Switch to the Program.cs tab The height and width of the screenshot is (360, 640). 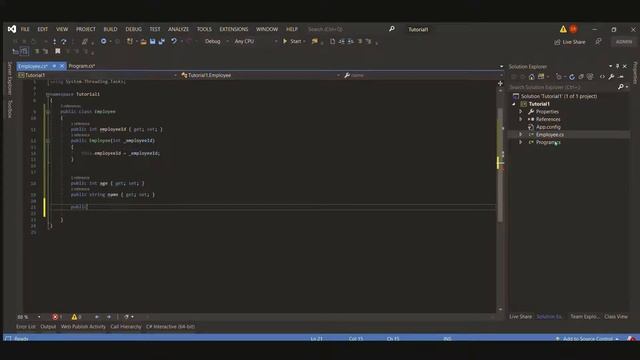pos(82,66)
